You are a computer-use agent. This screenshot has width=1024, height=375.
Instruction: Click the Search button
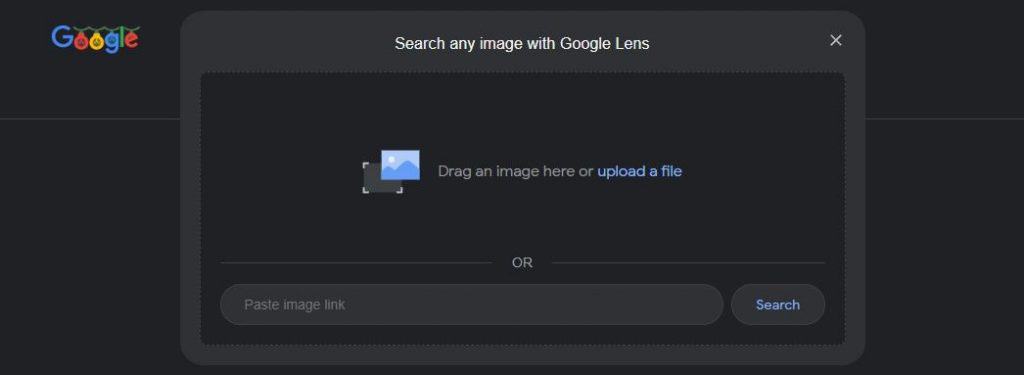point(778,304)
